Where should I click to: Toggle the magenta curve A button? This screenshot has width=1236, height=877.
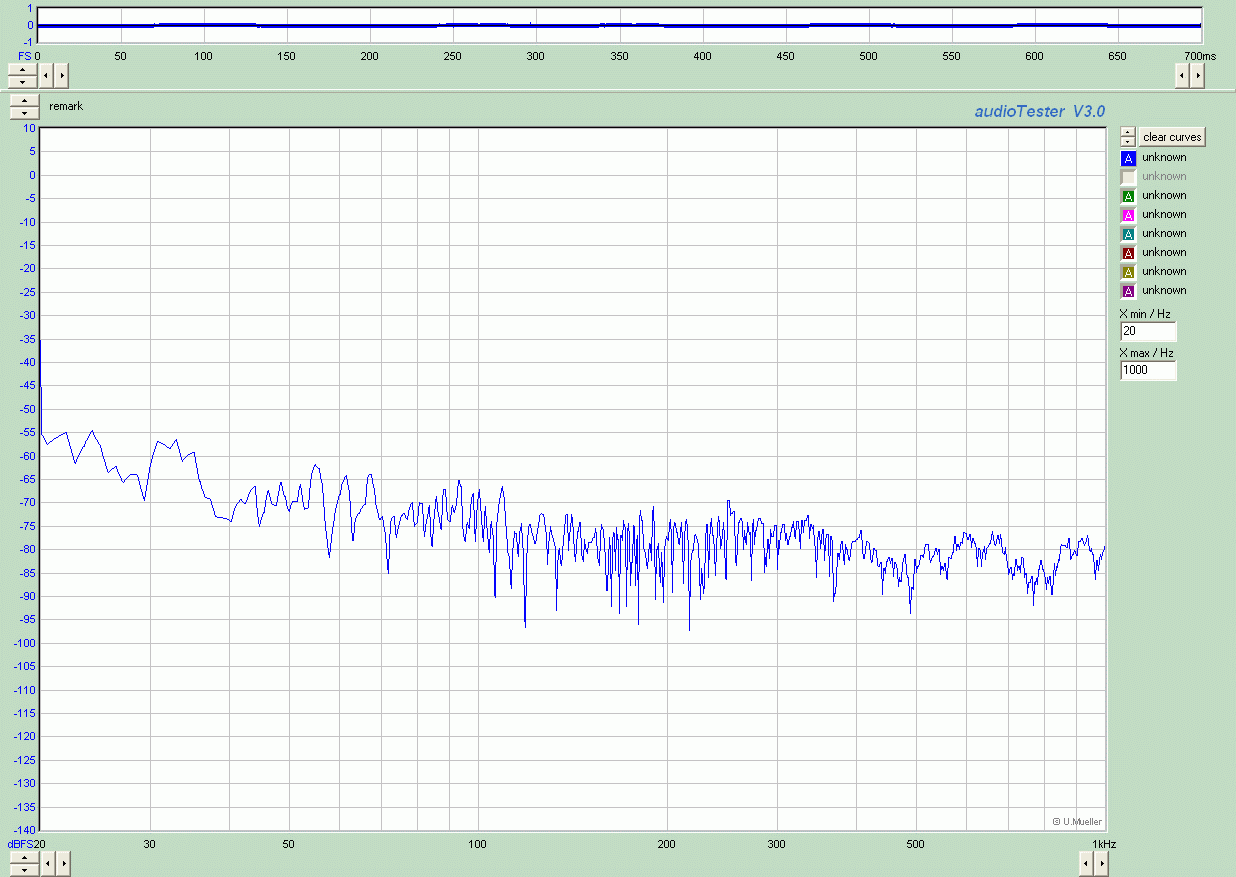coord(1128,215)
